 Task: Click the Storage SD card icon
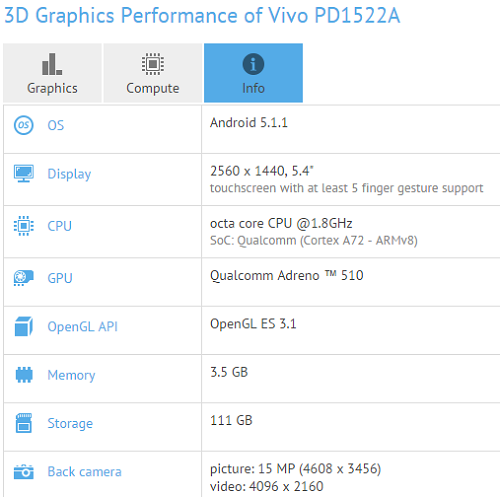[24, 423]
